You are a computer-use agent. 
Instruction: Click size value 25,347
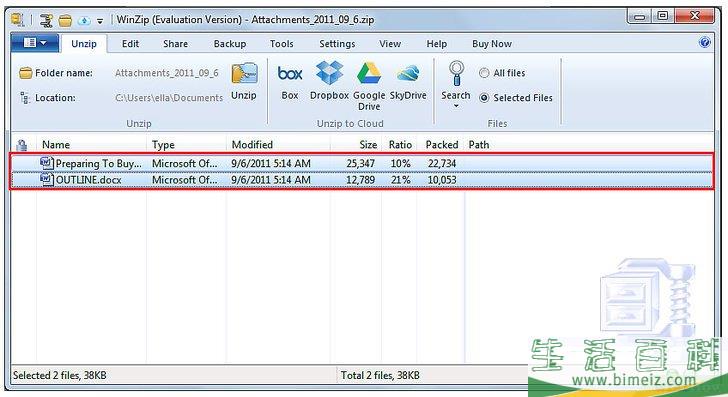360,163
